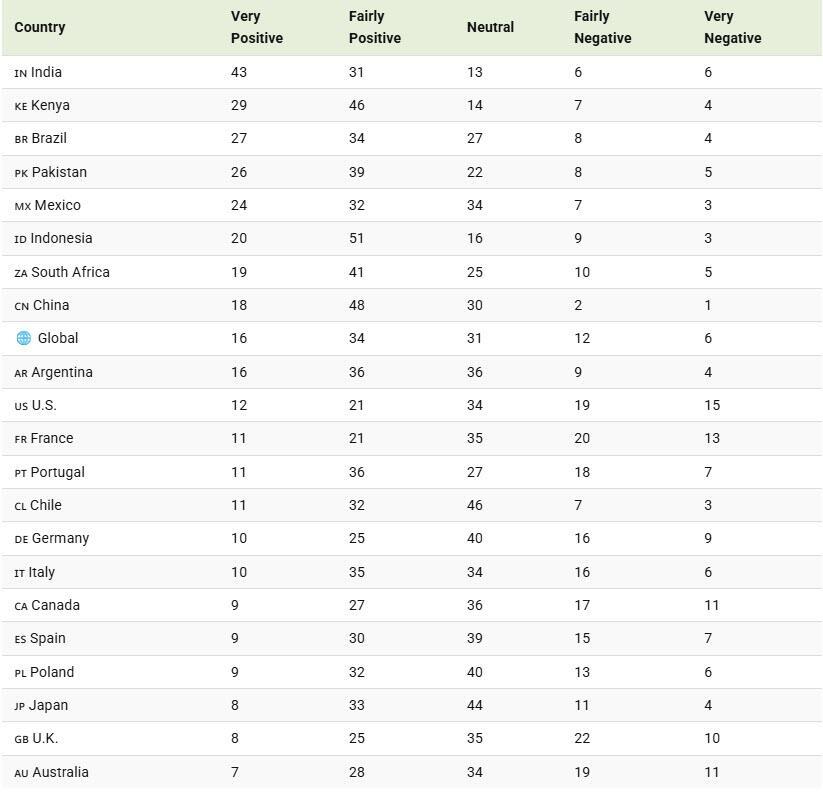
Task: Click the Very Negative column header
Action: pyautogui.click(x=732, y=27)
